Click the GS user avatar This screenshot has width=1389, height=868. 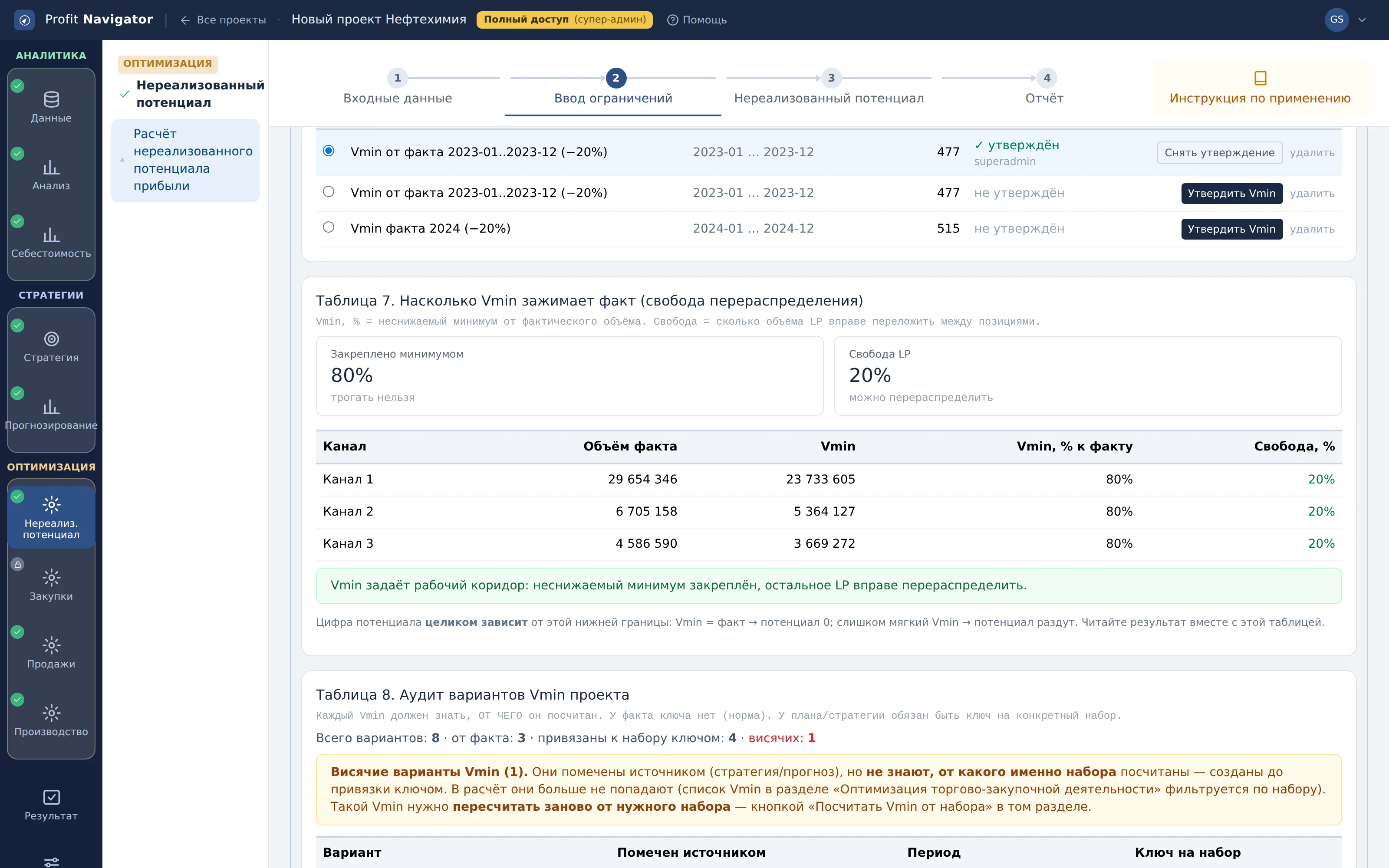[x=1336, y=20]
